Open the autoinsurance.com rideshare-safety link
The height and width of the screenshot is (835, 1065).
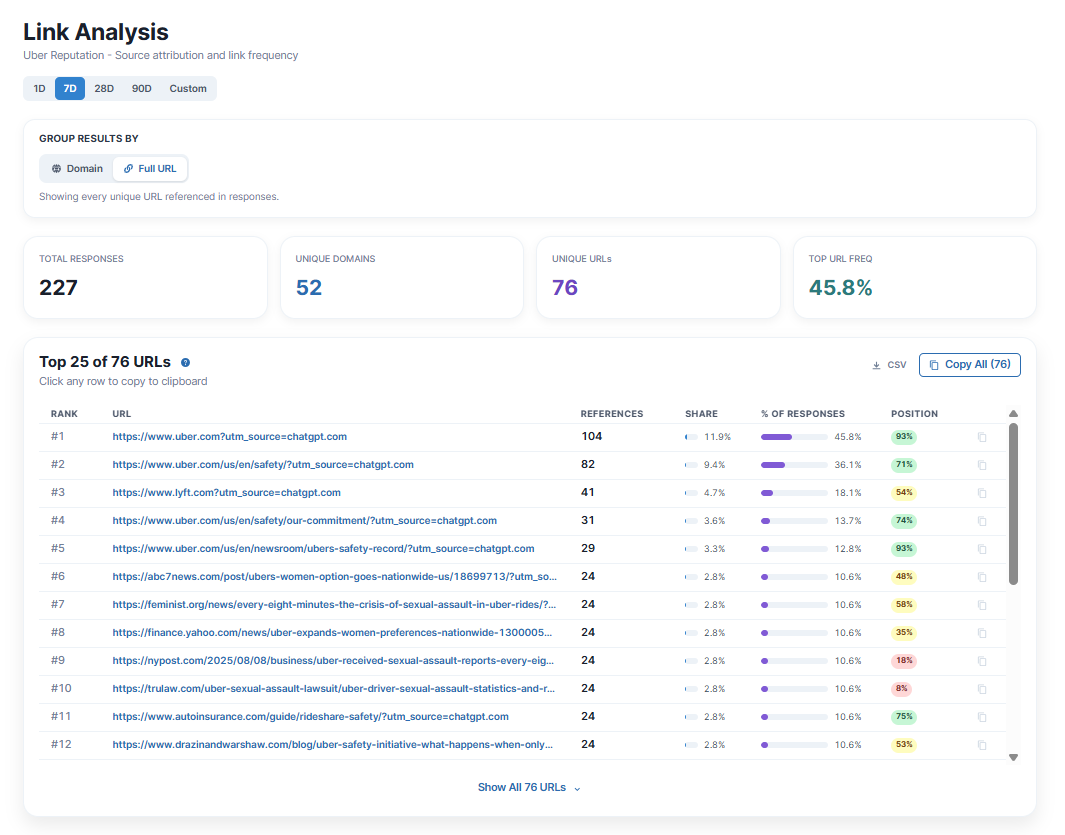[310, 716]
